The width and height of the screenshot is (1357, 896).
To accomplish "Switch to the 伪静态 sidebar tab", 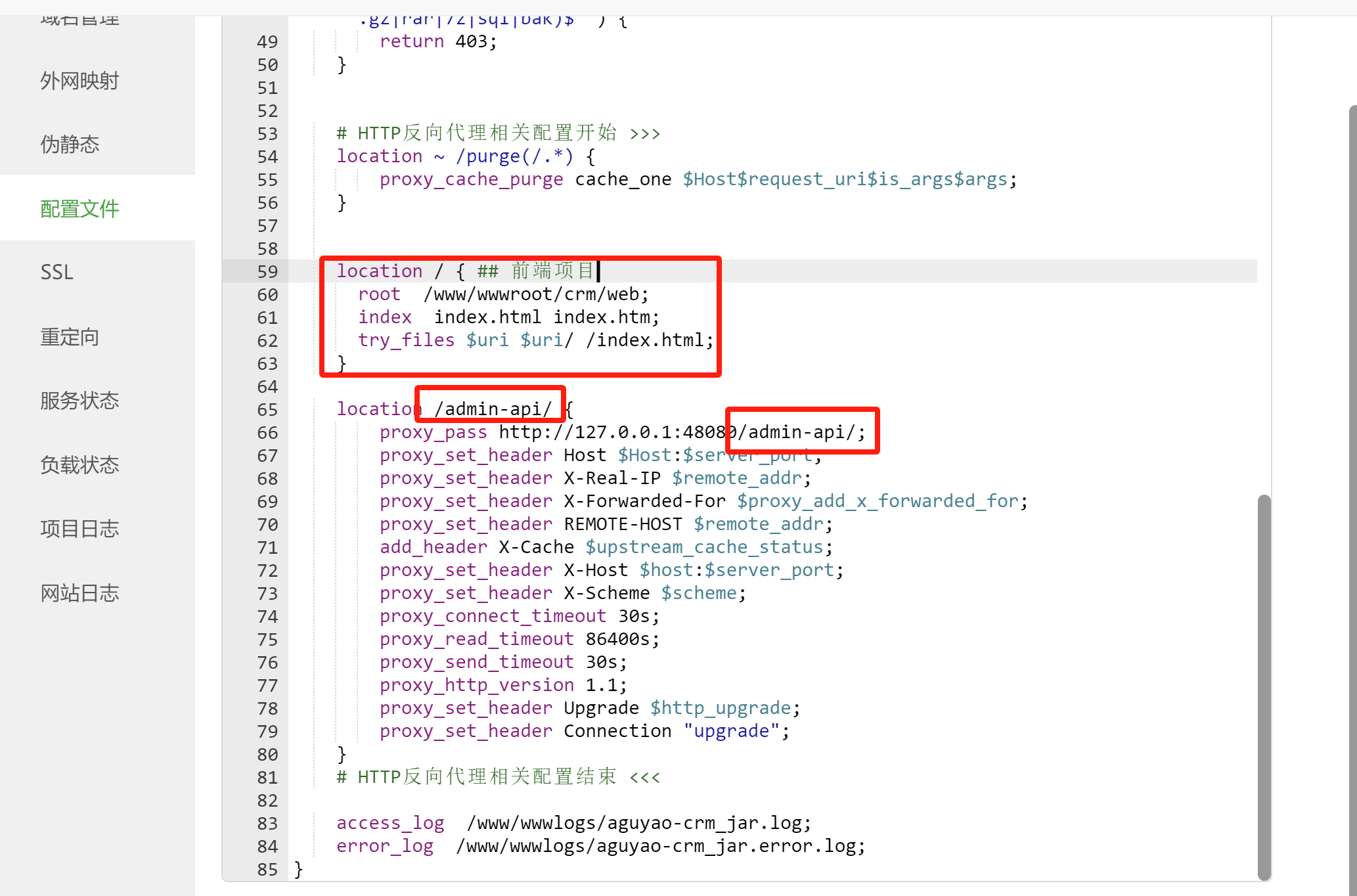I will 70,144.
